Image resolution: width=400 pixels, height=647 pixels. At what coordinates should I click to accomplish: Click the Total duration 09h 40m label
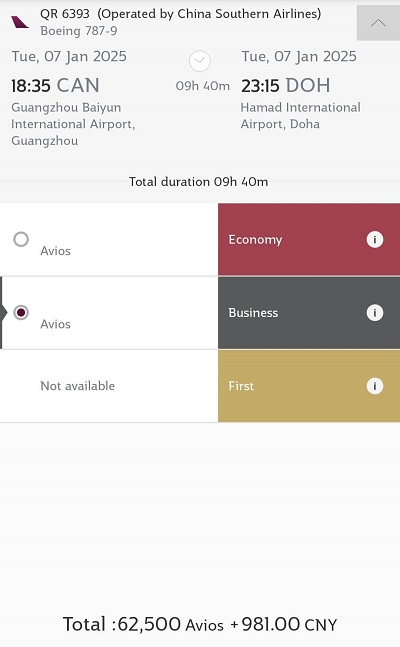pos(199,182)
